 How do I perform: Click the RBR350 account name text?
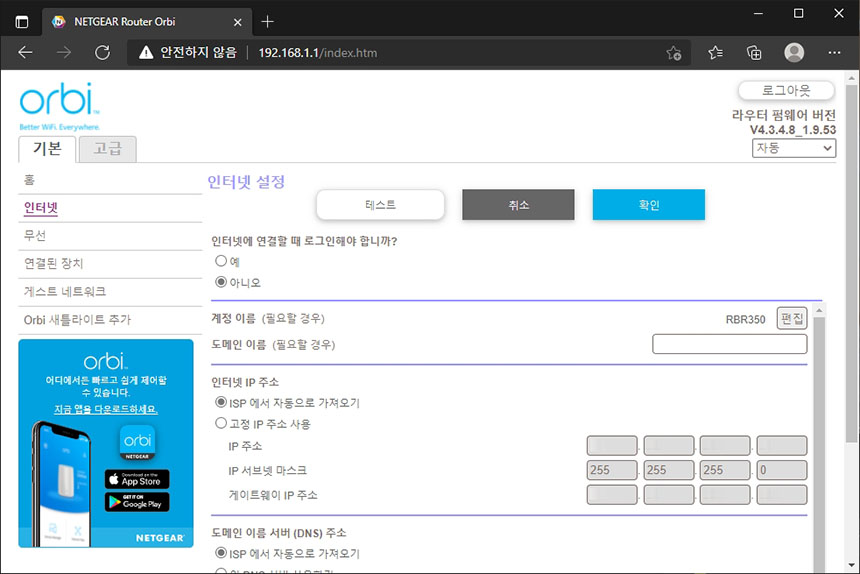click(x=745, y=319)
